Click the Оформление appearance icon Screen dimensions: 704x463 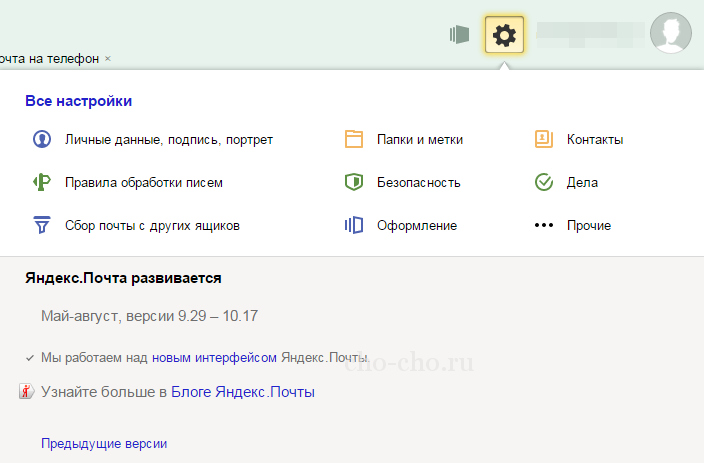click(x=353, y=225)
